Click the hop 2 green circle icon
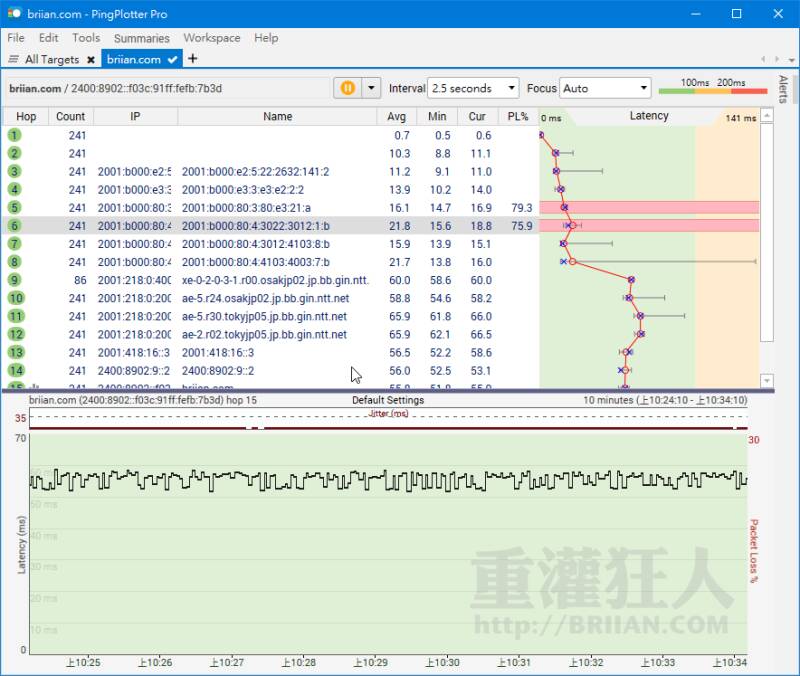This screenshot has width=800, height=676. pyautogui.click(x=14, y=153)
